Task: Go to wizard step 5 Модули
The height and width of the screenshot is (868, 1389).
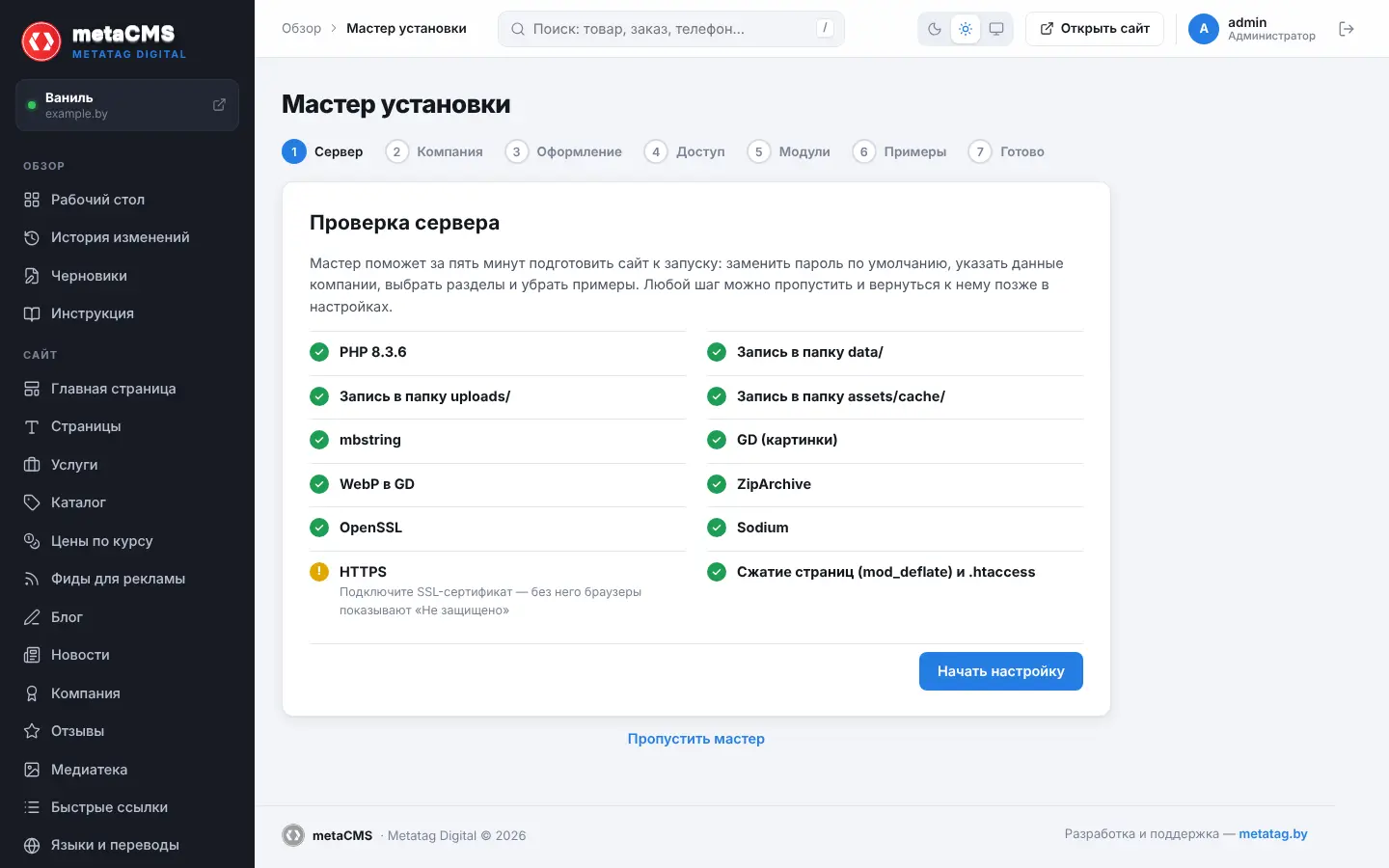Action: 789,151
